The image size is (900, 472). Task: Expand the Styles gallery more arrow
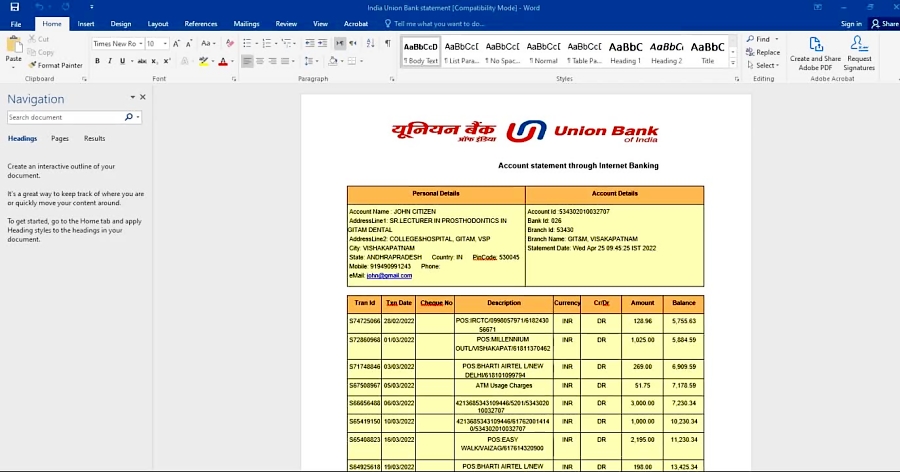coord(733,63)
